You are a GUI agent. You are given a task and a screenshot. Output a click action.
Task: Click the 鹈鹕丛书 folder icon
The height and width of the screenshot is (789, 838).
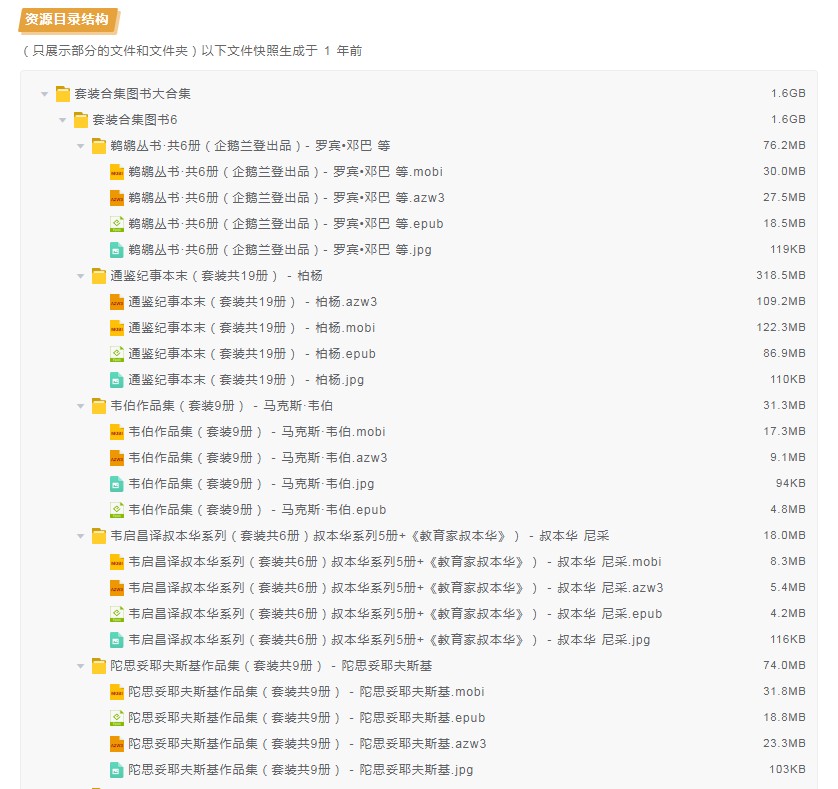click(99, 146)
